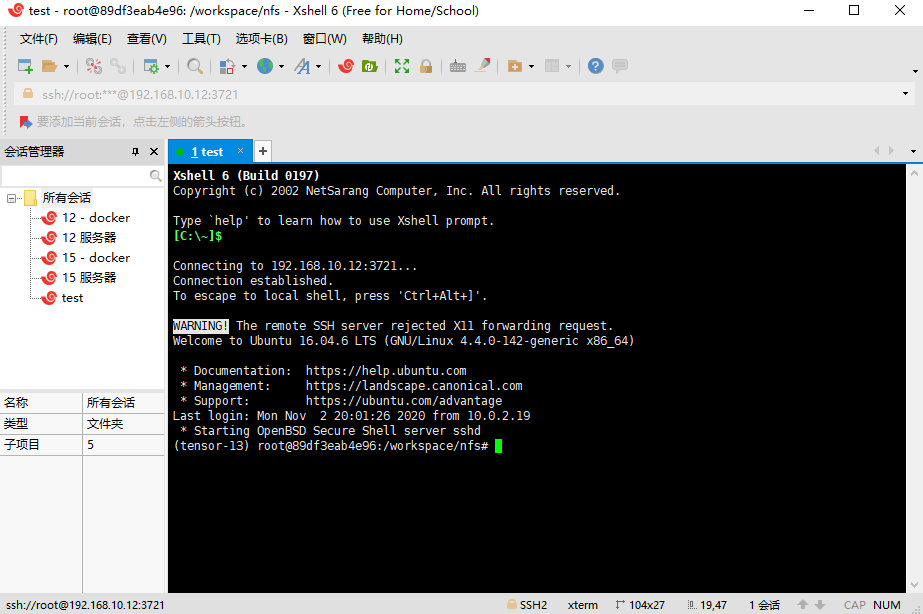Close the 1 test tab
923x614 pixels.
coord(240,151)
